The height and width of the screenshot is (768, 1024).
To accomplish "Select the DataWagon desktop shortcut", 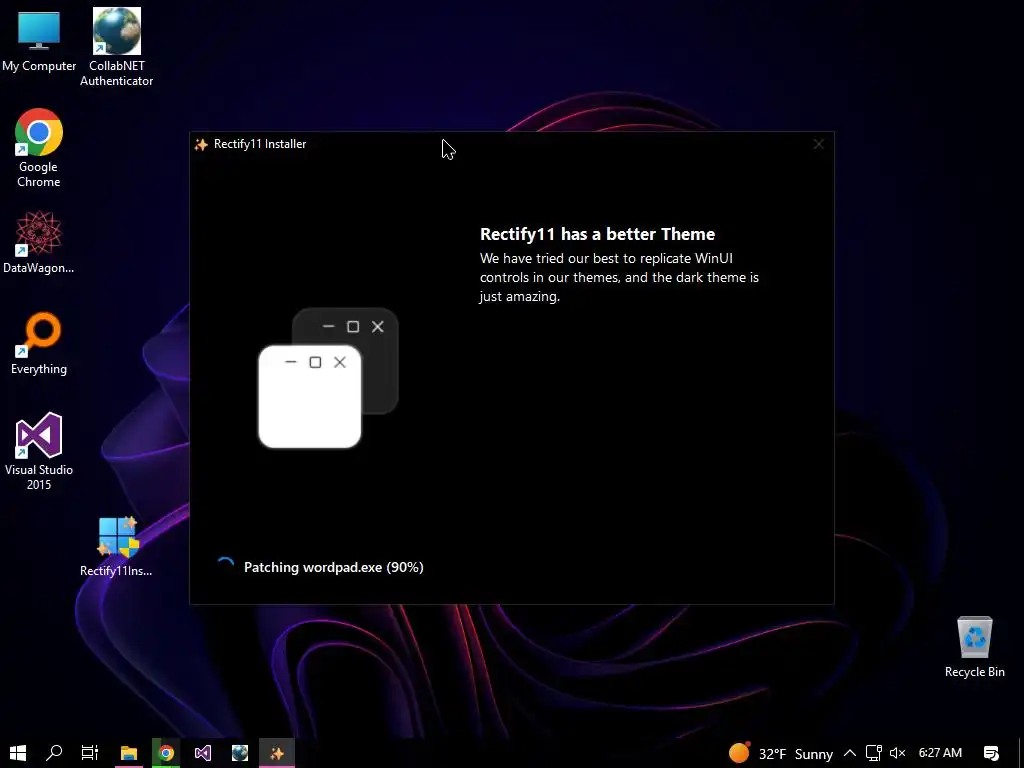I will pos(39,242).
